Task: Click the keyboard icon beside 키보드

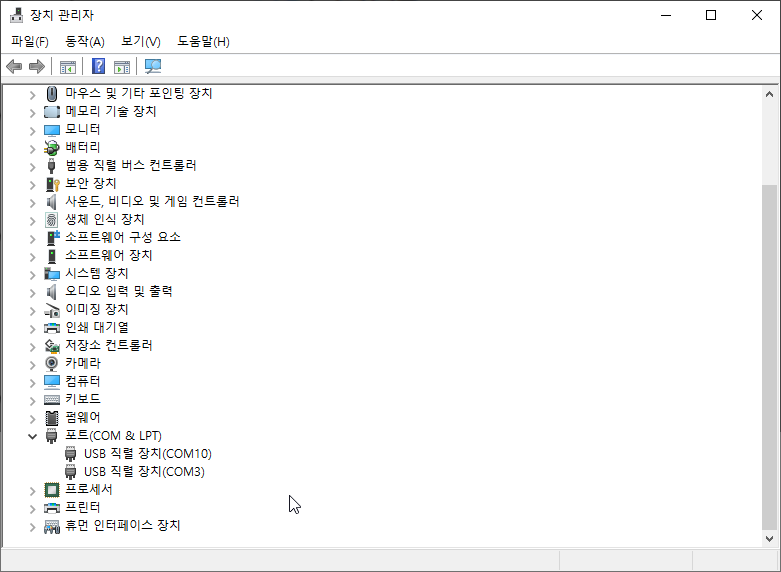Action: coord(52,400)
